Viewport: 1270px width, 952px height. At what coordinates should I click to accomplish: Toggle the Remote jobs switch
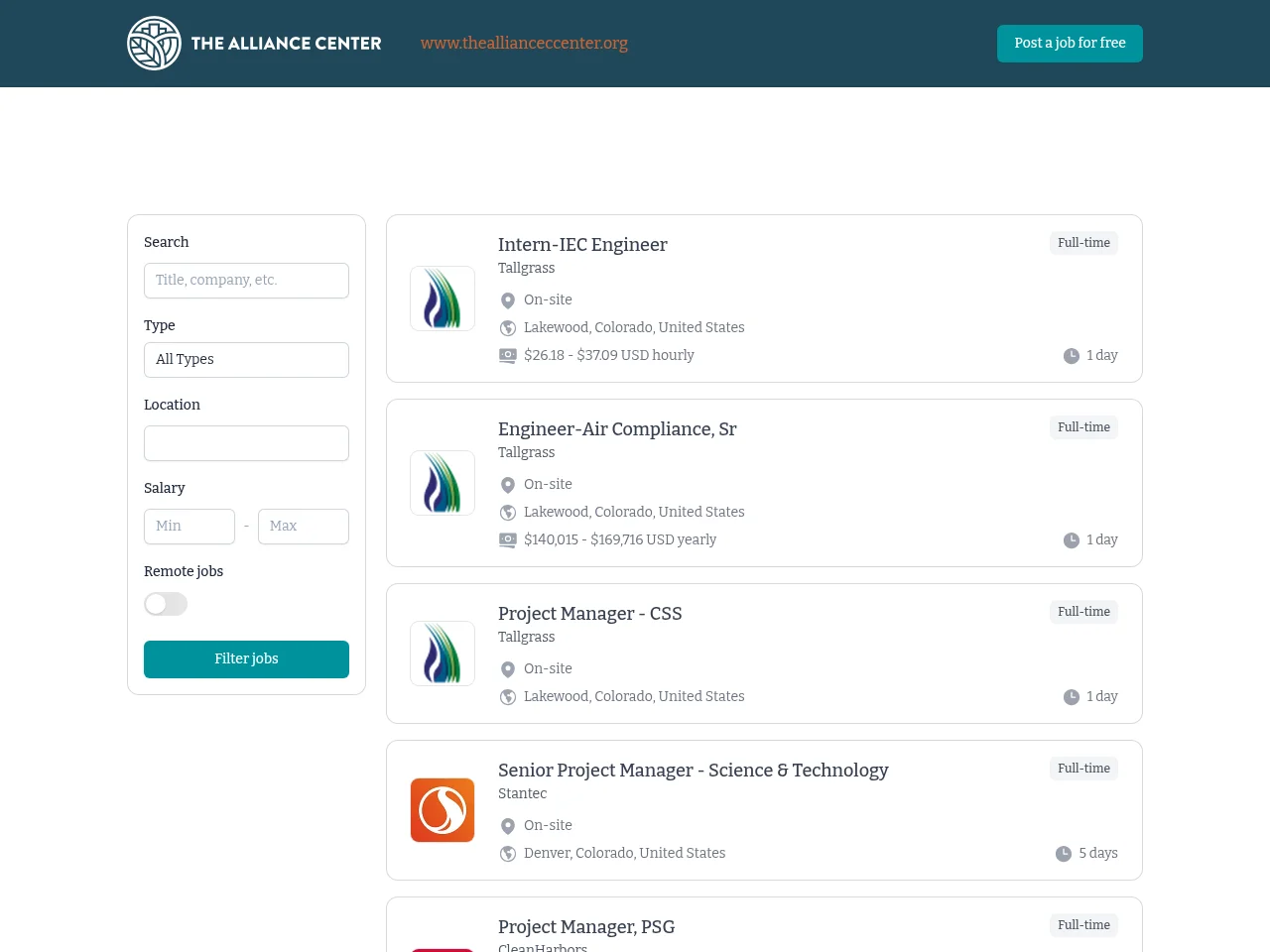click(x=166, y=604)
